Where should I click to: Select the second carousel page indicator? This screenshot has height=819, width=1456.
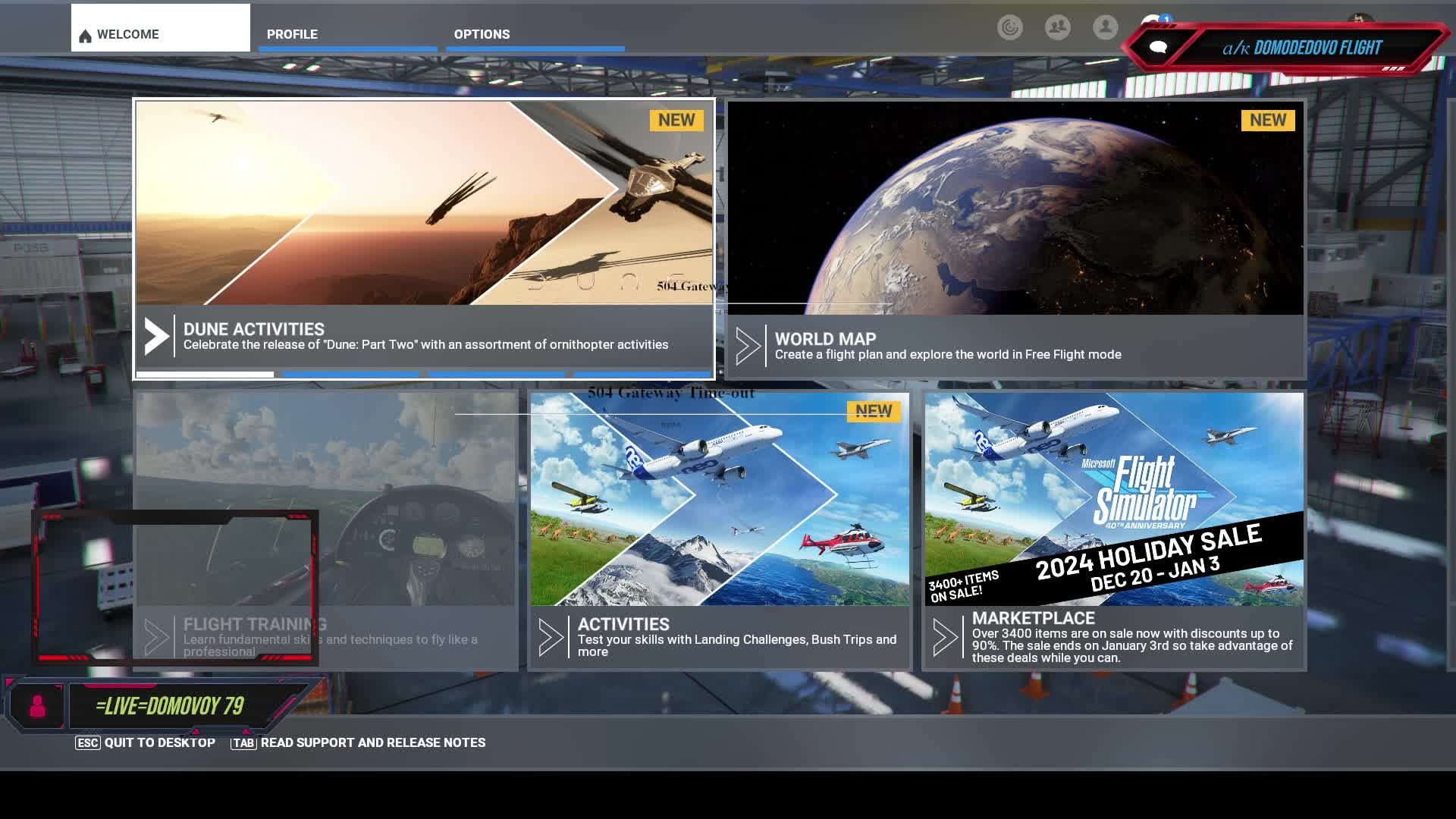[350, 375]
